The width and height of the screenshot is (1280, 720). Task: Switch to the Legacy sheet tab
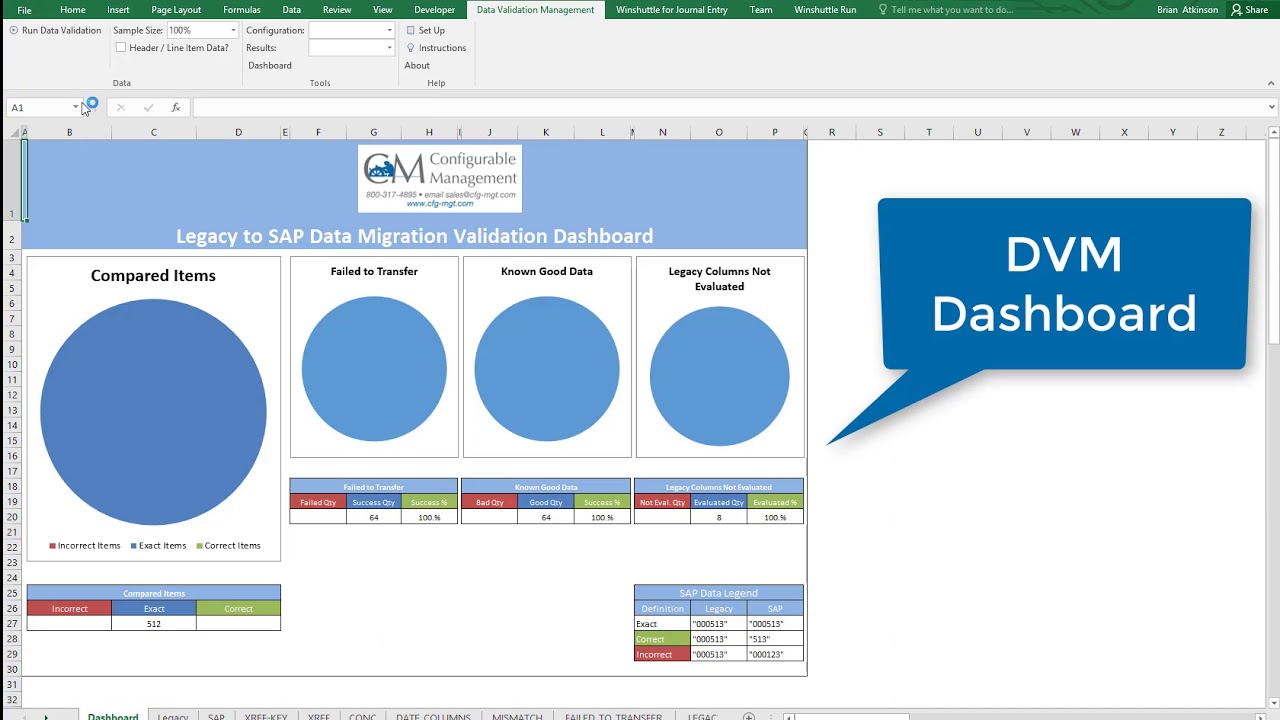tap(172, 716)
